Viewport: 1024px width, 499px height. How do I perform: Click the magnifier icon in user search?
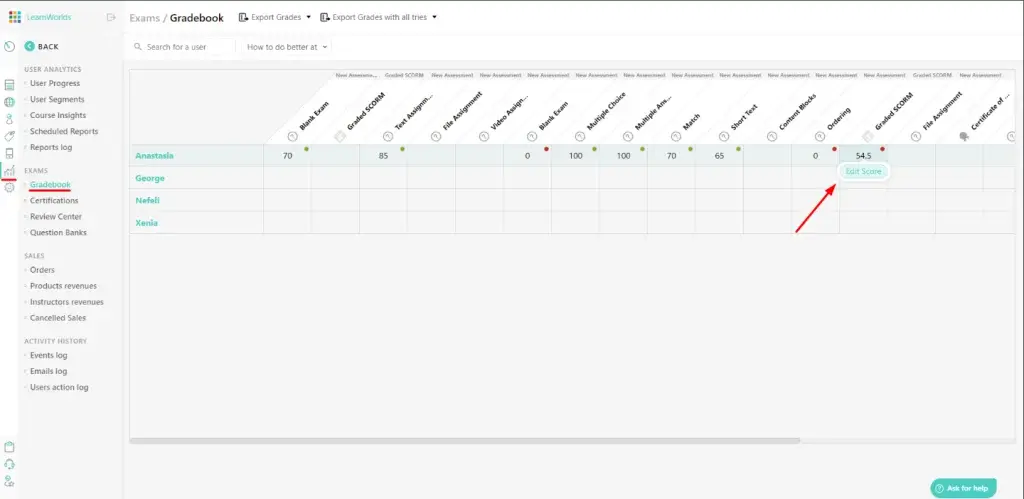(138, 47)
